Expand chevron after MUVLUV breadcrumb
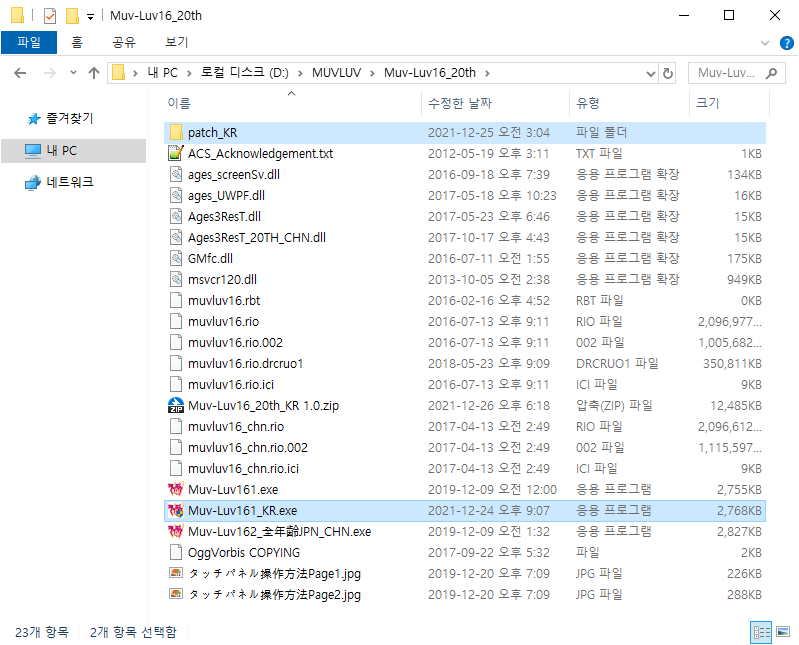Image resolution: width=799 pixels, height=645 pixels. [x=372, y=73]
